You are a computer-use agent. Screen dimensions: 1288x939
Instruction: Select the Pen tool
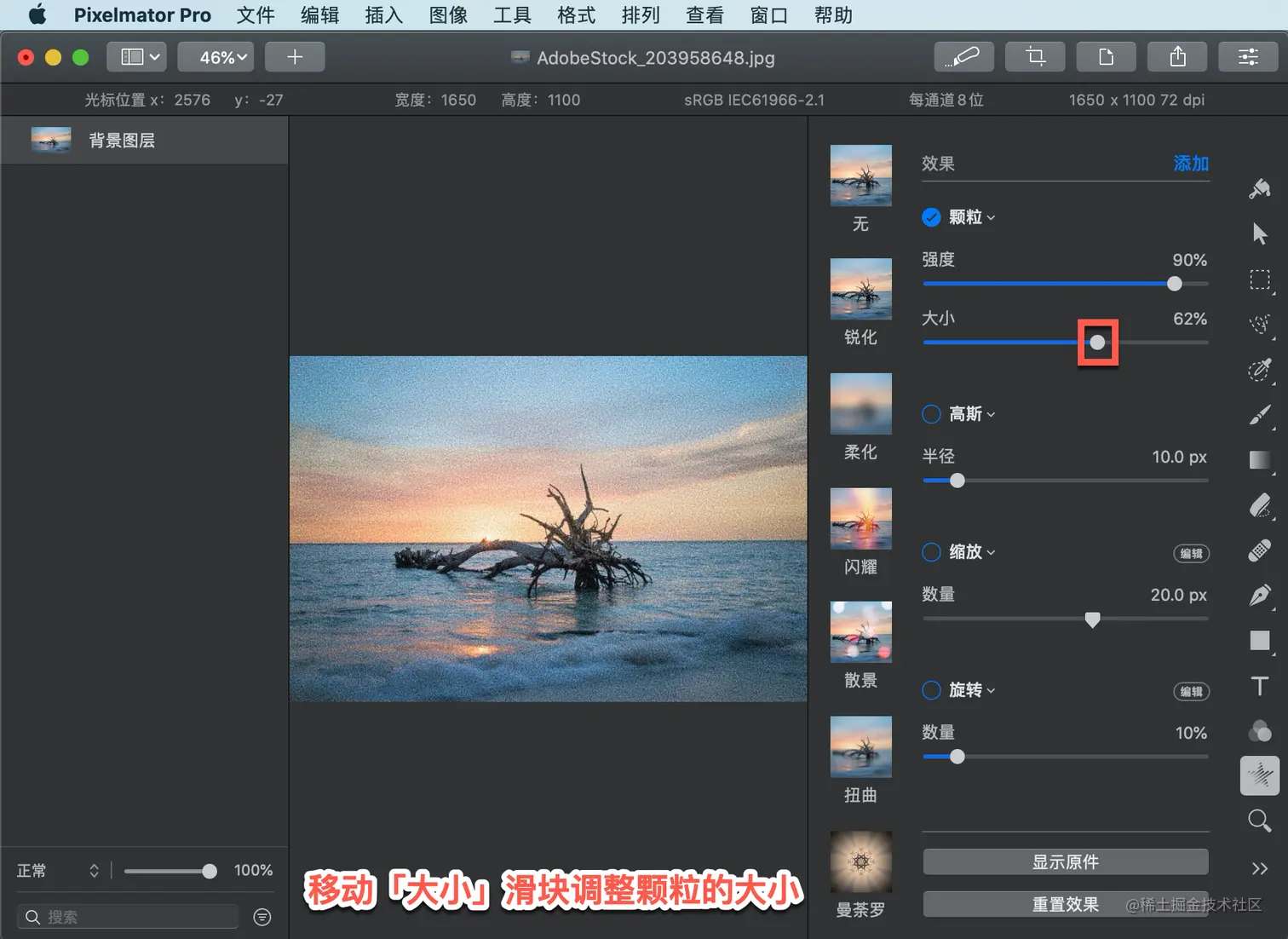[1260, 595]
